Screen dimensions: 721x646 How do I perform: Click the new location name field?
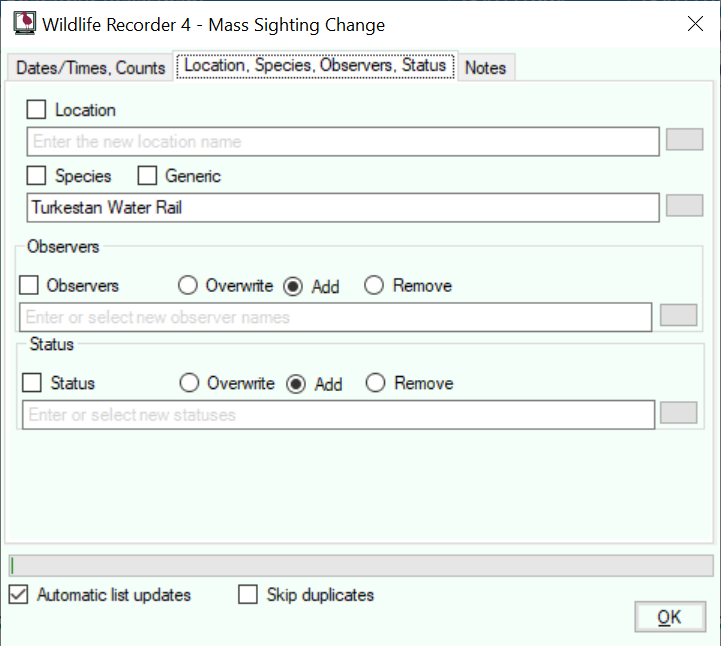[x=343, y=142]
